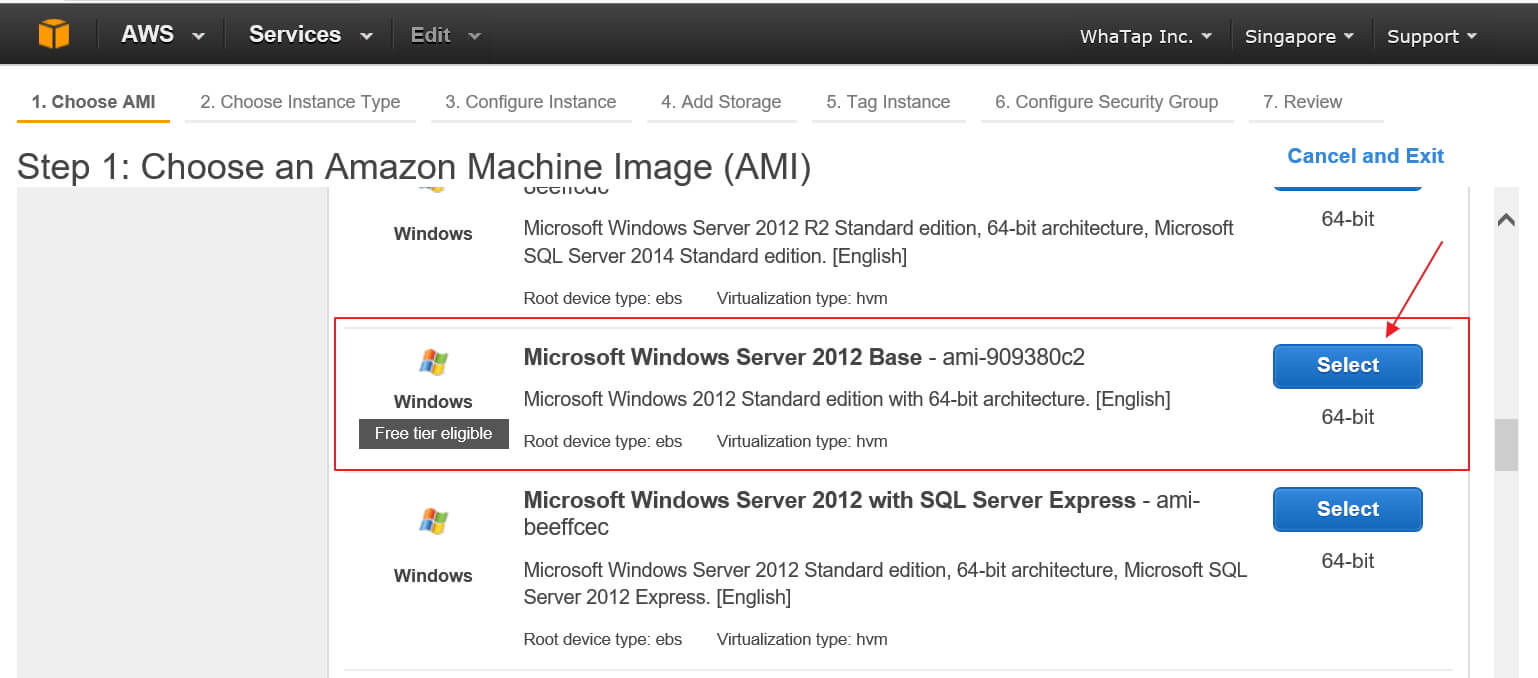This screenshot has width=1538, height=678.
Task: Switch to 3. Configure Instance step
Action: (x=531, y=102)
